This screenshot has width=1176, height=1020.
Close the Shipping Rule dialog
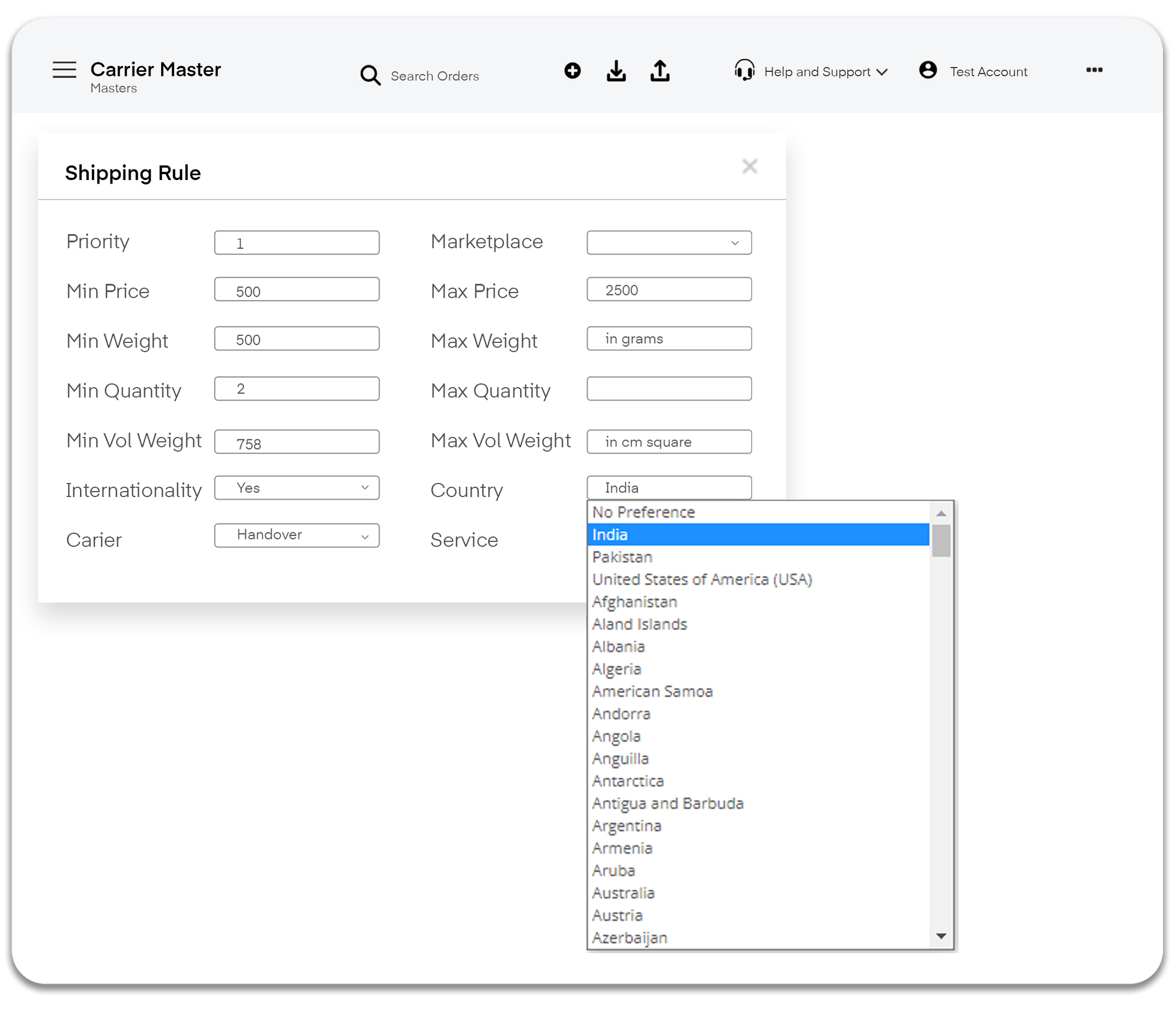click(749, 166)
